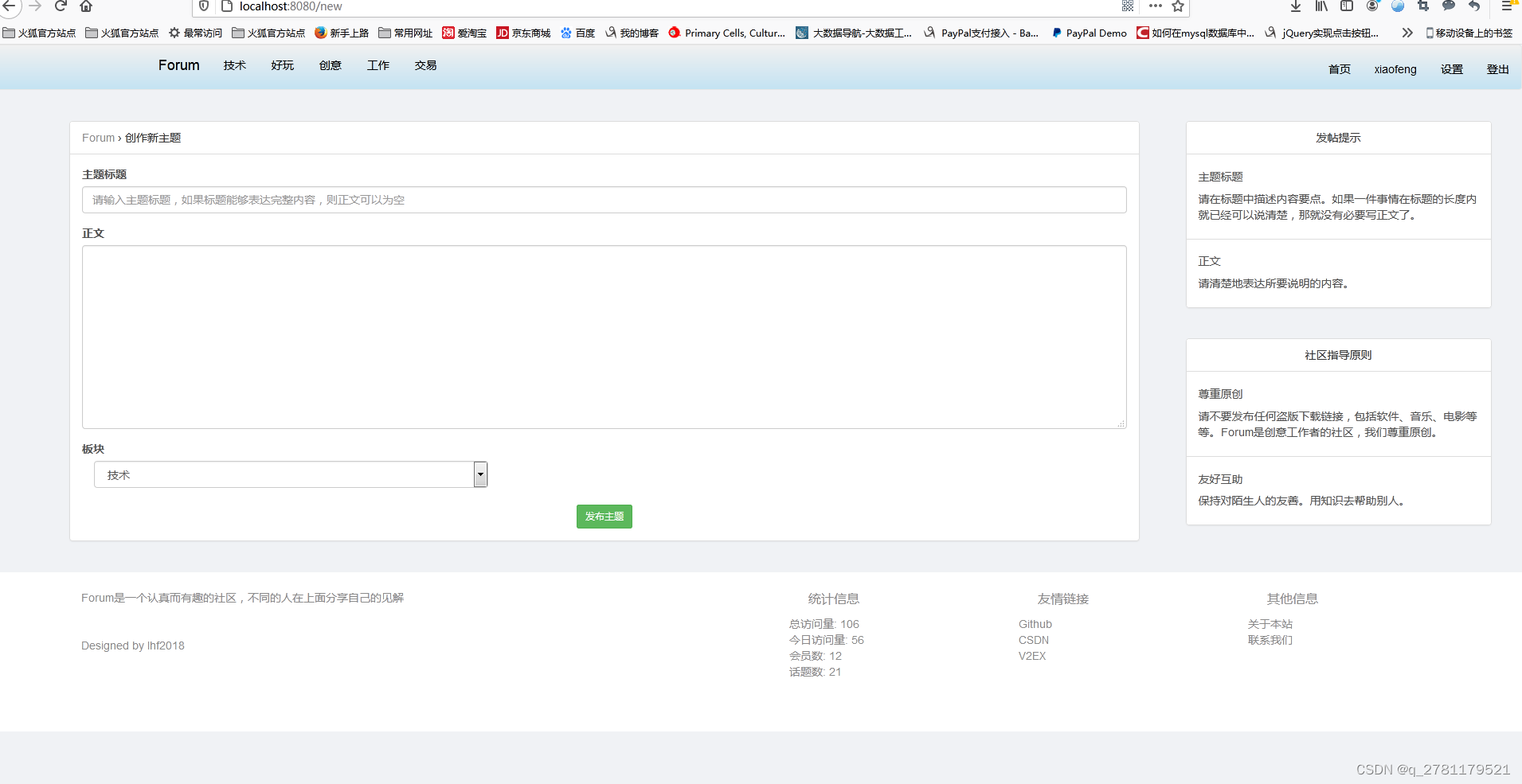Open the downloads panel

1296,6
